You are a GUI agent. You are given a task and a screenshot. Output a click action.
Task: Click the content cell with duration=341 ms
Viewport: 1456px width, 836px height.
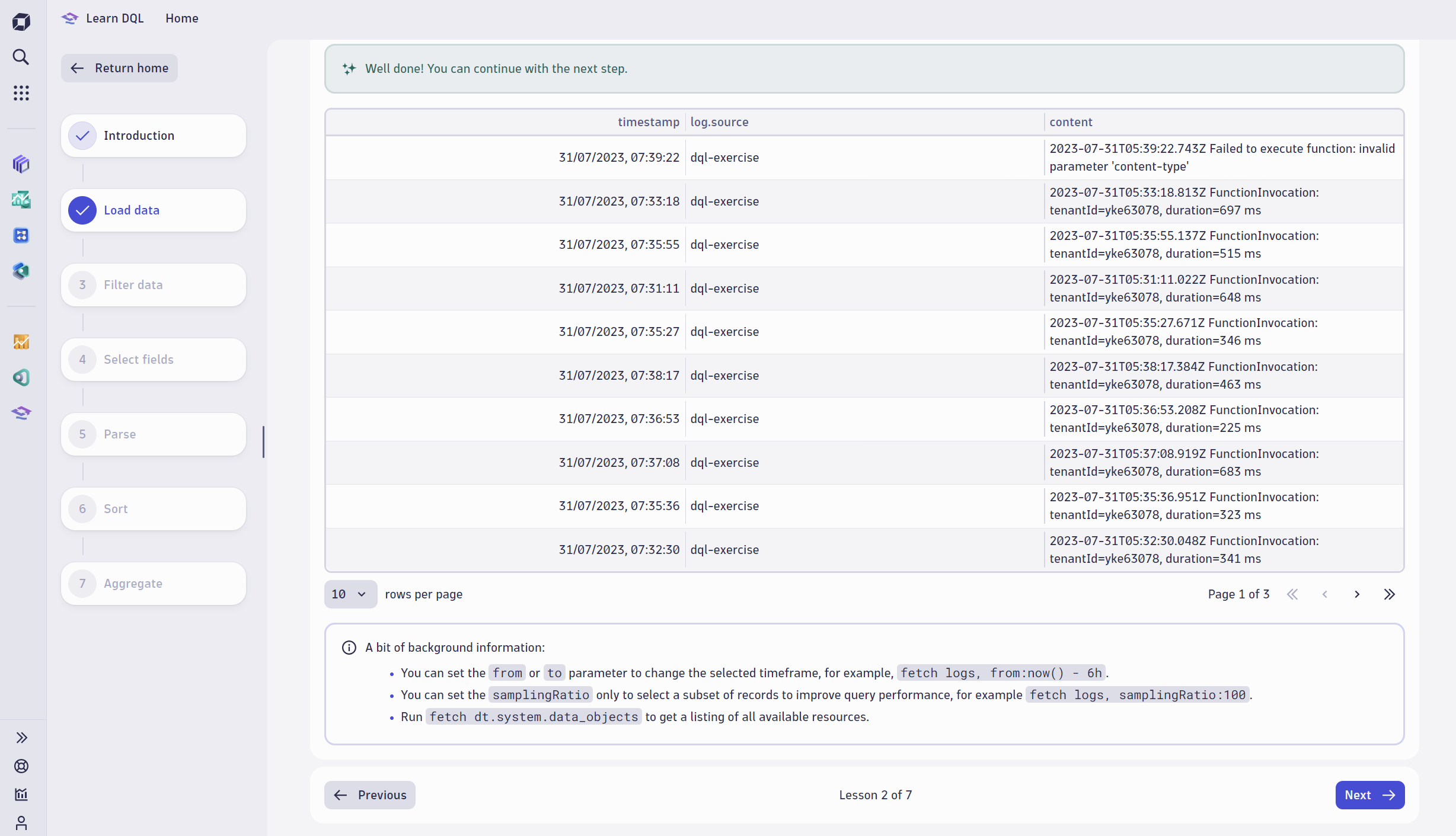click(1223, 550)
